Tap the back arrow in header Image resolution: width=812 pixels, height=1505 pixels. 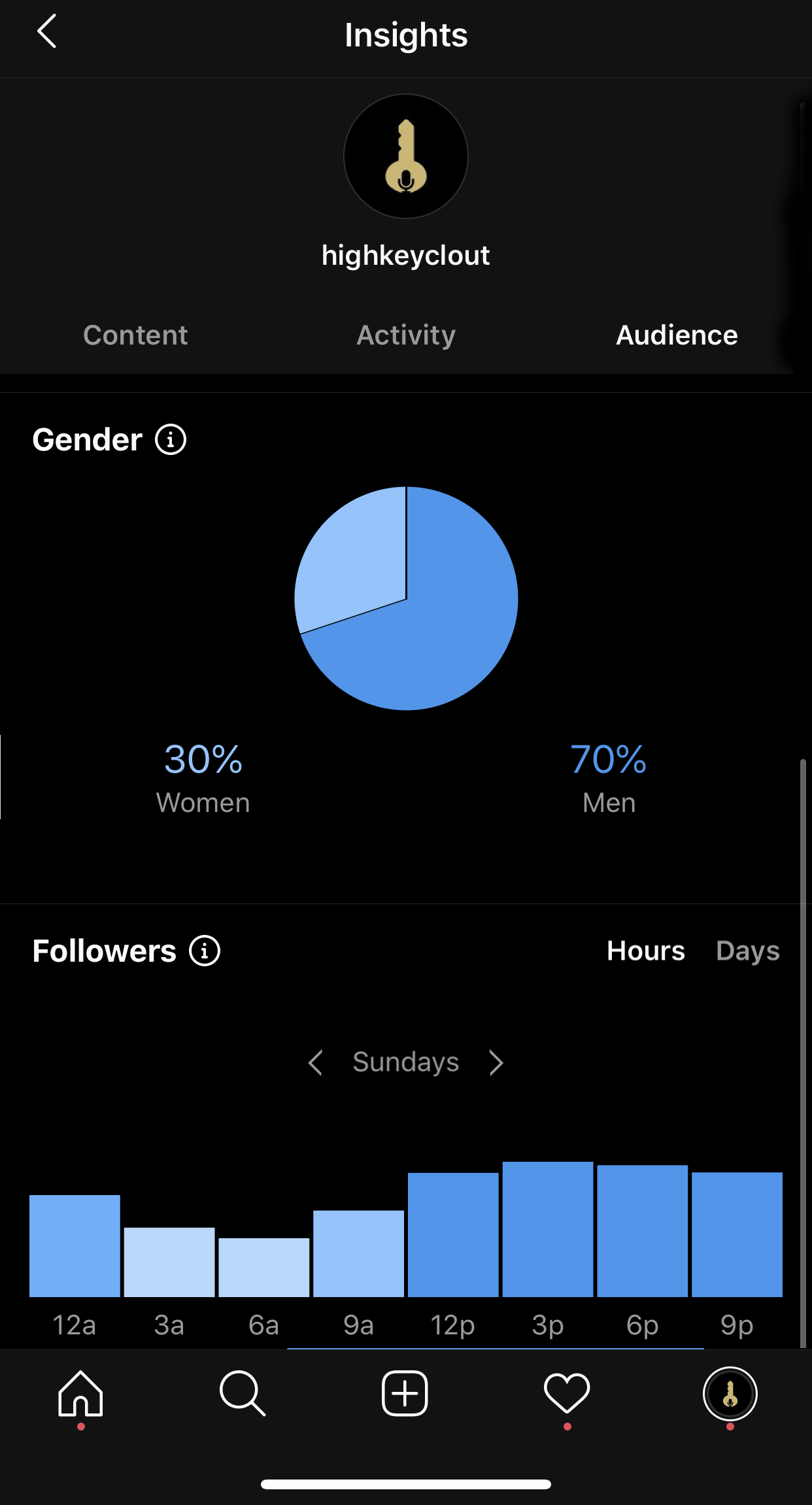[46, 31]
